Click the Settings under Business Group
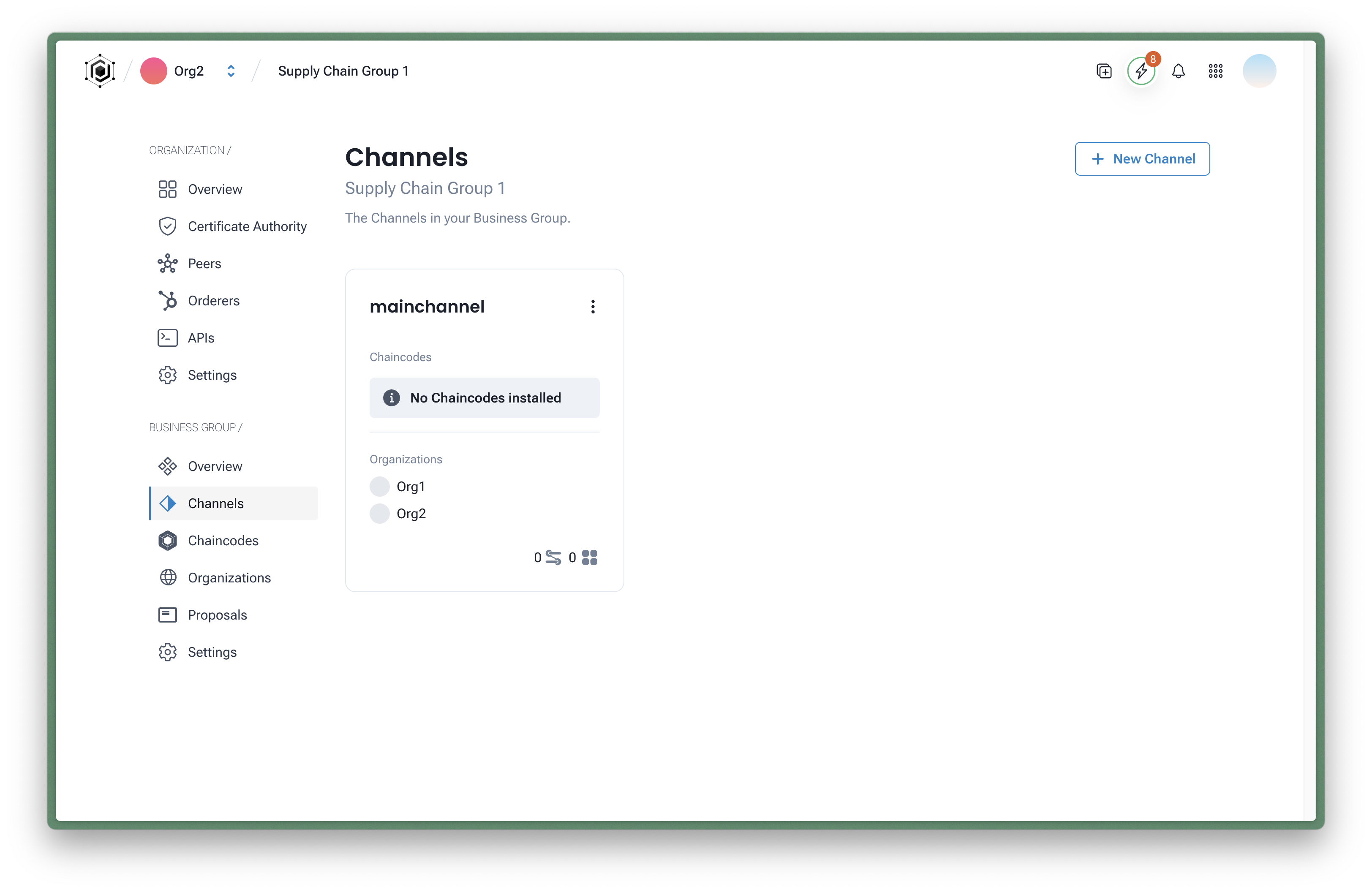Image resolution: width=1372 pixels, height=892 pixels. coord(211,651)
